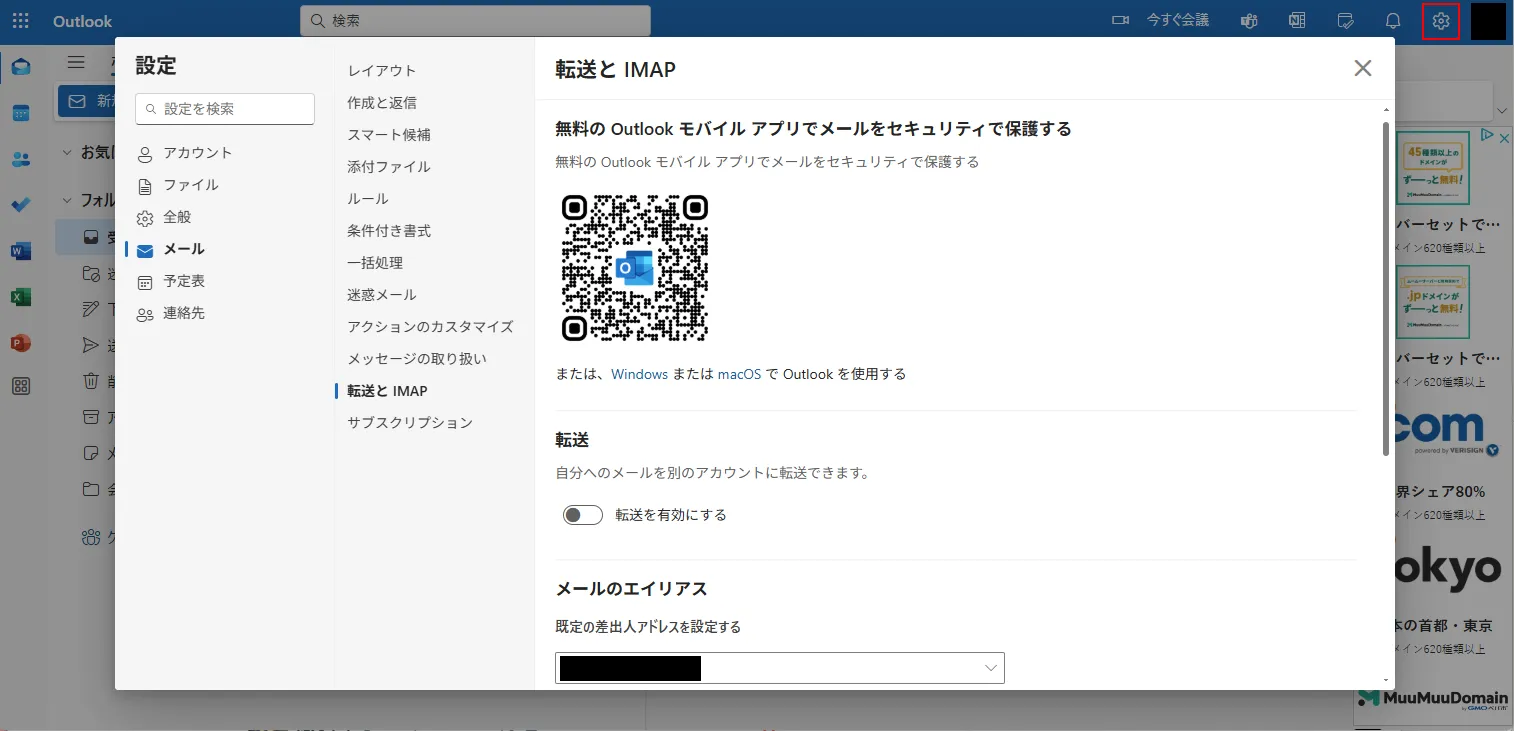
Task: Launch PowerPoint from left app rail
Action: [21, 343]
